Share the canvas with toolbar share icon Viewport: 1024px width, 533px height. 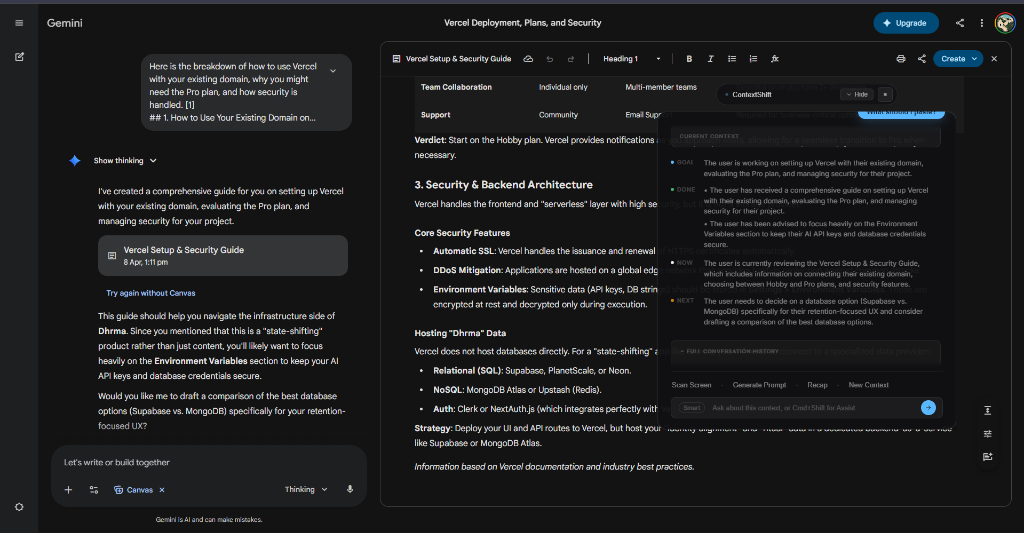[x=921, y=59]
